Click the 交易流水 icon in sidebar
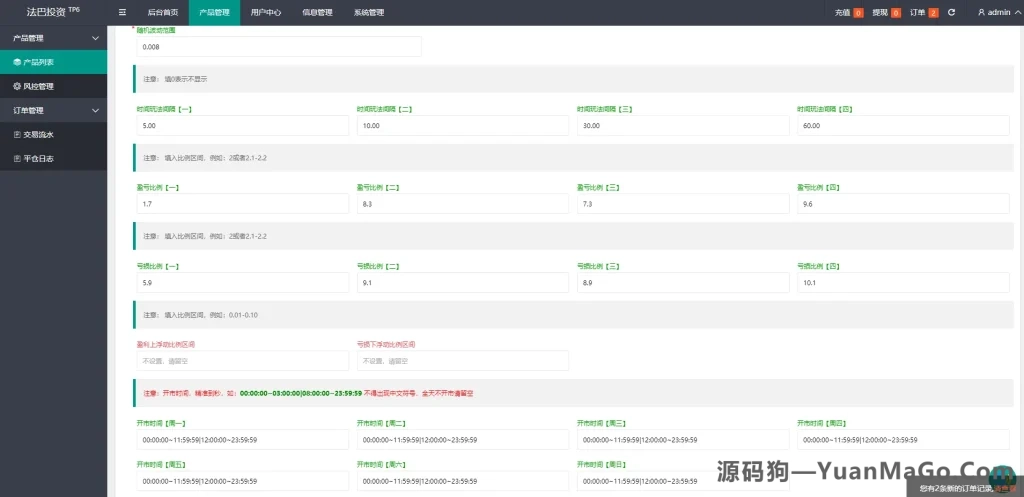Image resolution: width=1024 pixels, height=497 pixels. pyautogui.click(x=17, y=134)
